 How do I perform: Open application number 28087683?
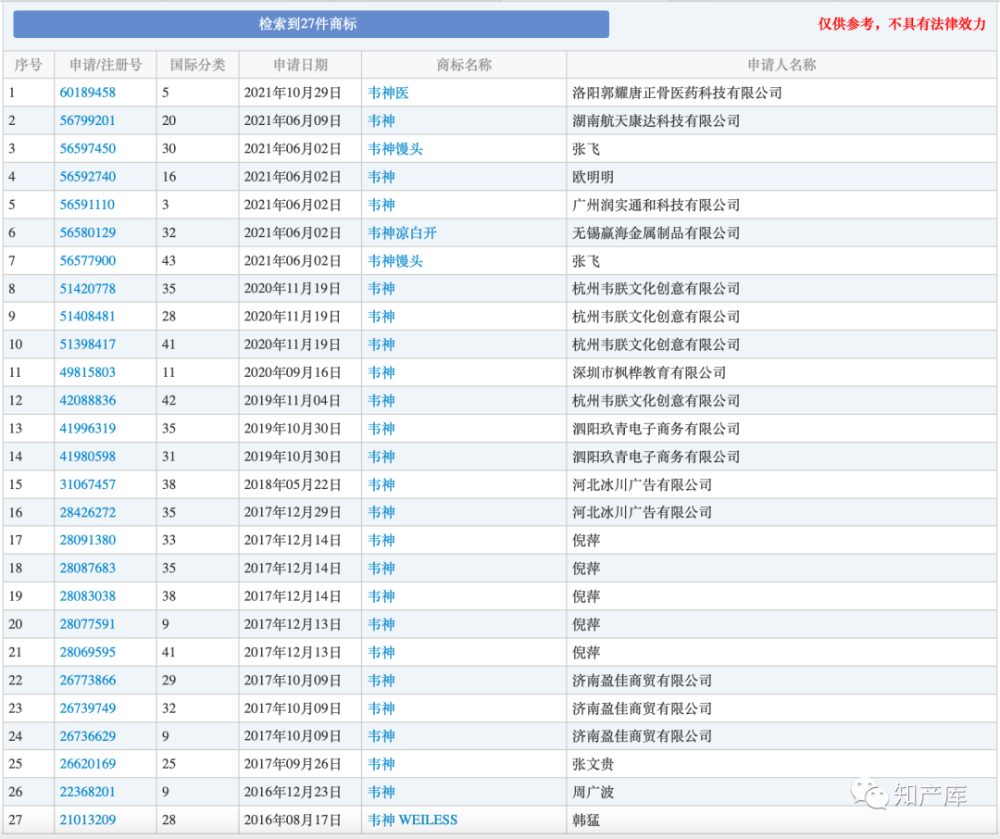coord(87,569)
